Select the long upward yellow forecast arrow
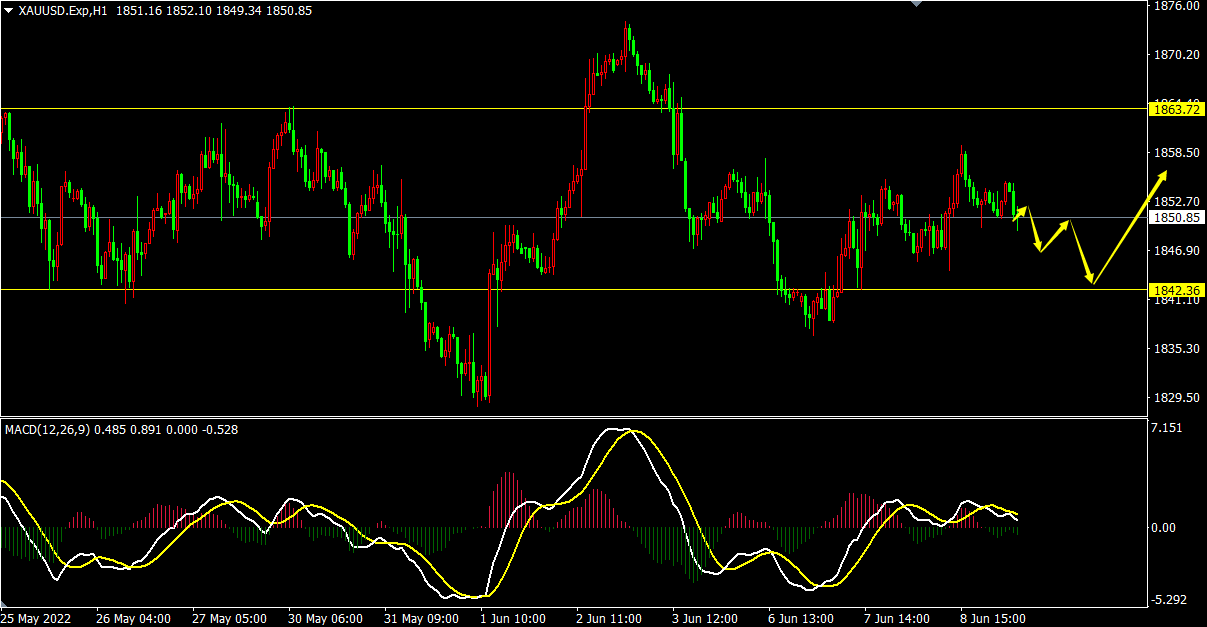The image size is (1207, 627). (1130, 228)
